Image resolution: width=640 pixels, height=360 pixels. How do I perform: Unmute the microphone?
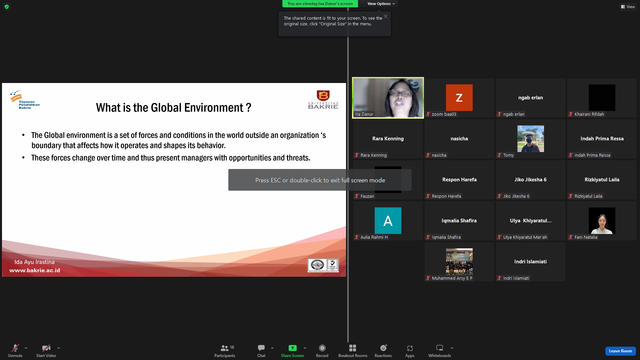click(15, 350)
